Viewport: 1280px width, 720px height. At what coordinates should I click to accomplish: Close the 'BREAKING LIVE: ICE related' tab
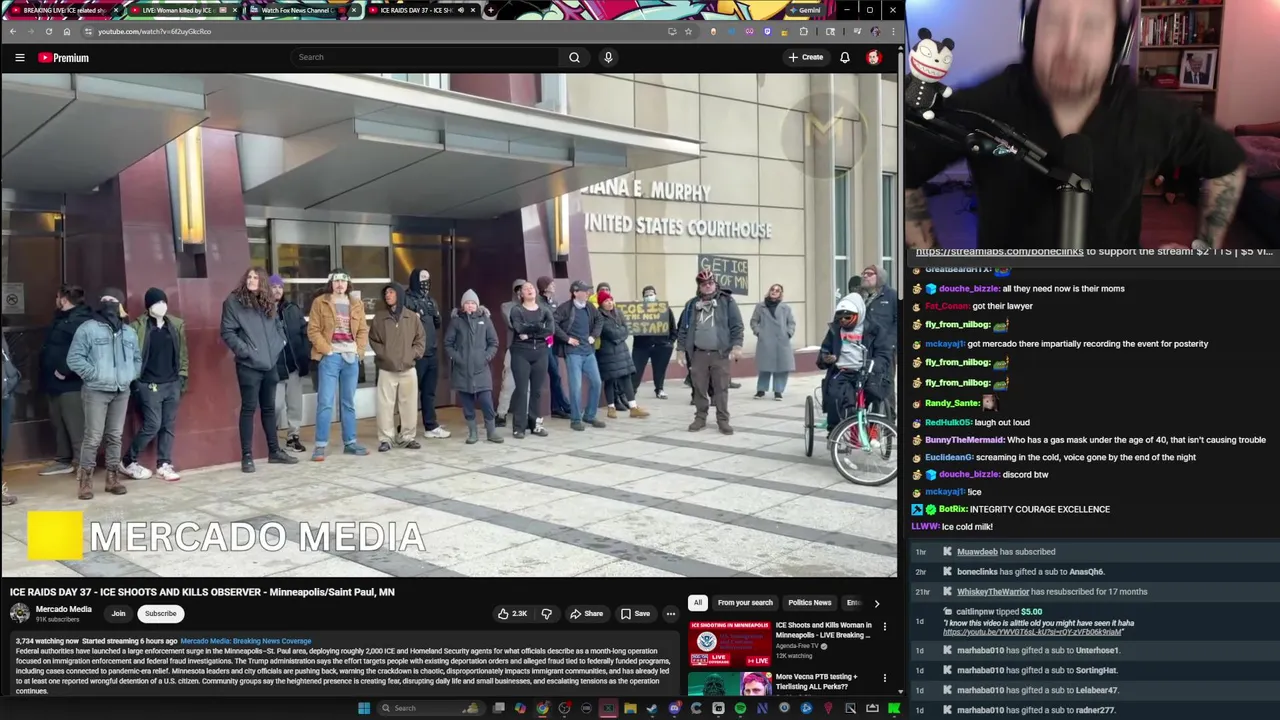[117, 10]
